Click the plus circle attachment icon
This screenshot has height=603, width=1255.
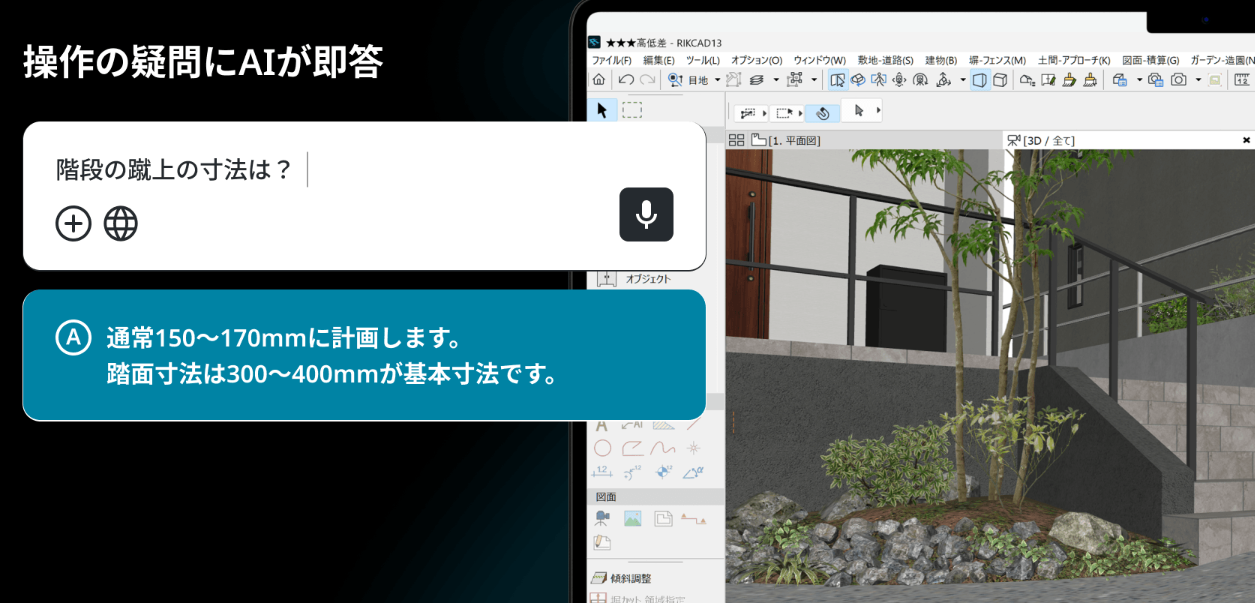73,223
